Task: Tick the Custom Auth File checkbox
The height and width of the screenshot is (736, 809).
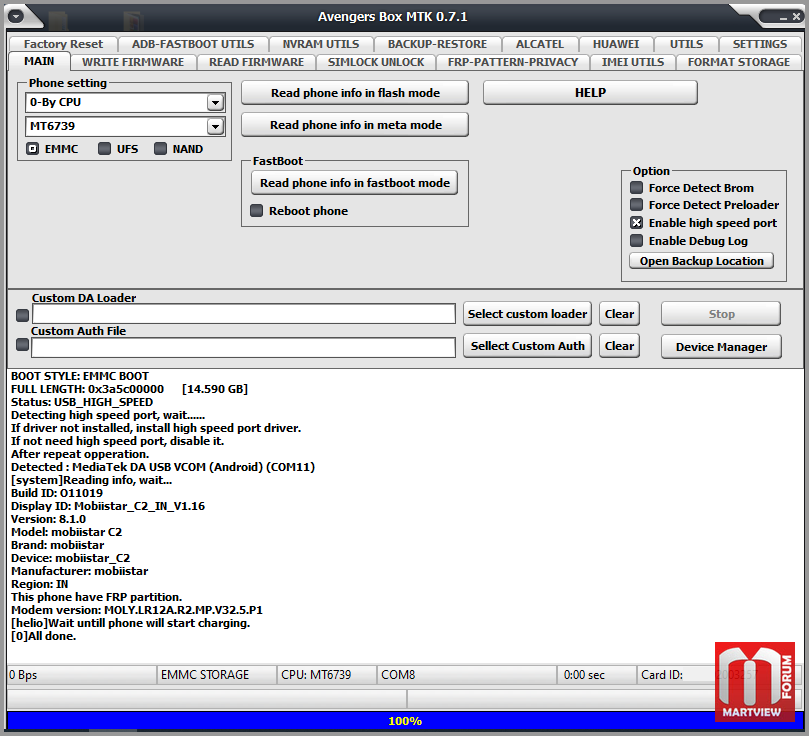Action: pyautogui.click(x=22, y=345)
